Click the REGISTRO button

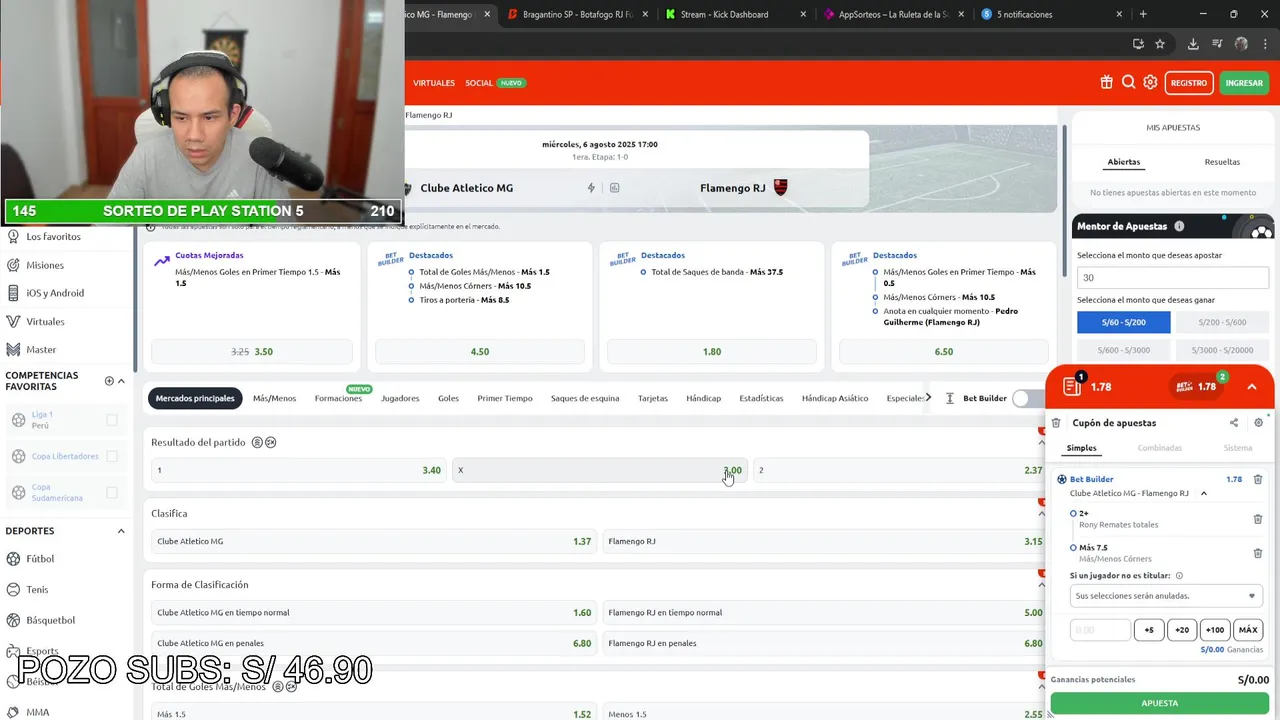(x=1189, y=83)
